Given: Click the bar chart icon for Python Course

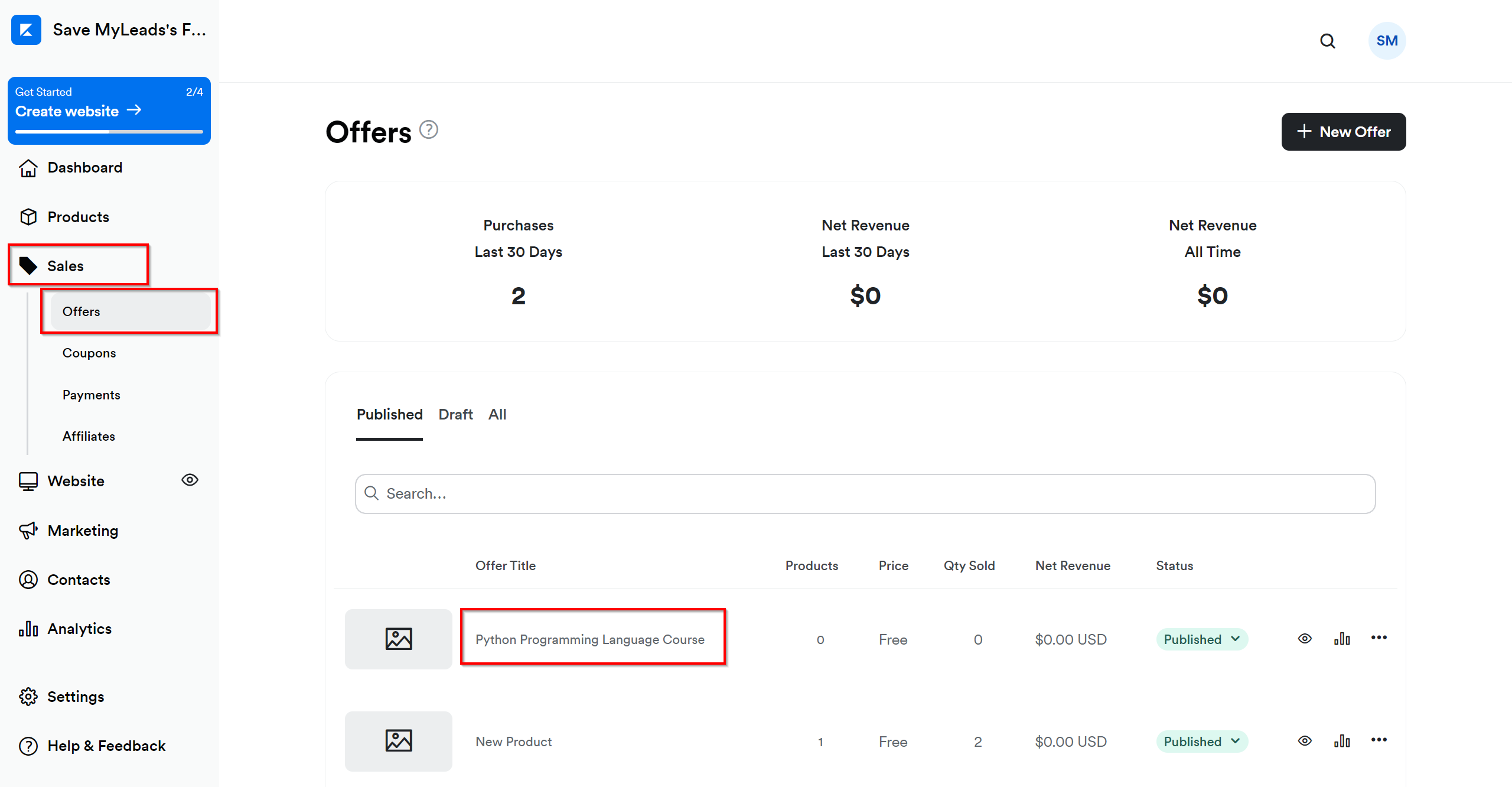Looking at the screenshot, I should (1343, 638).
